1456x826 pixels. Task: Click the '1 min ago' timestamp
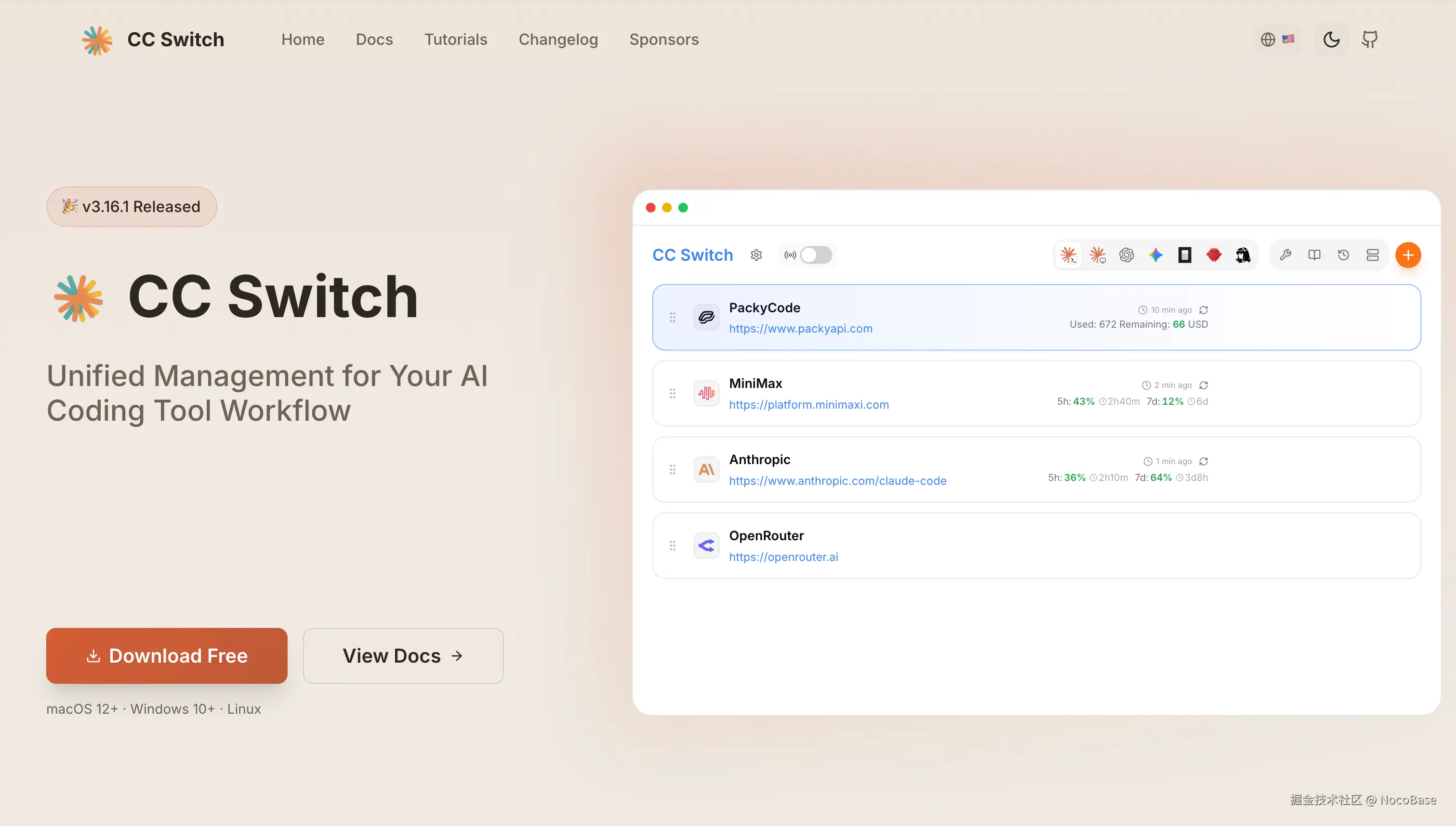click(1174, 461)
